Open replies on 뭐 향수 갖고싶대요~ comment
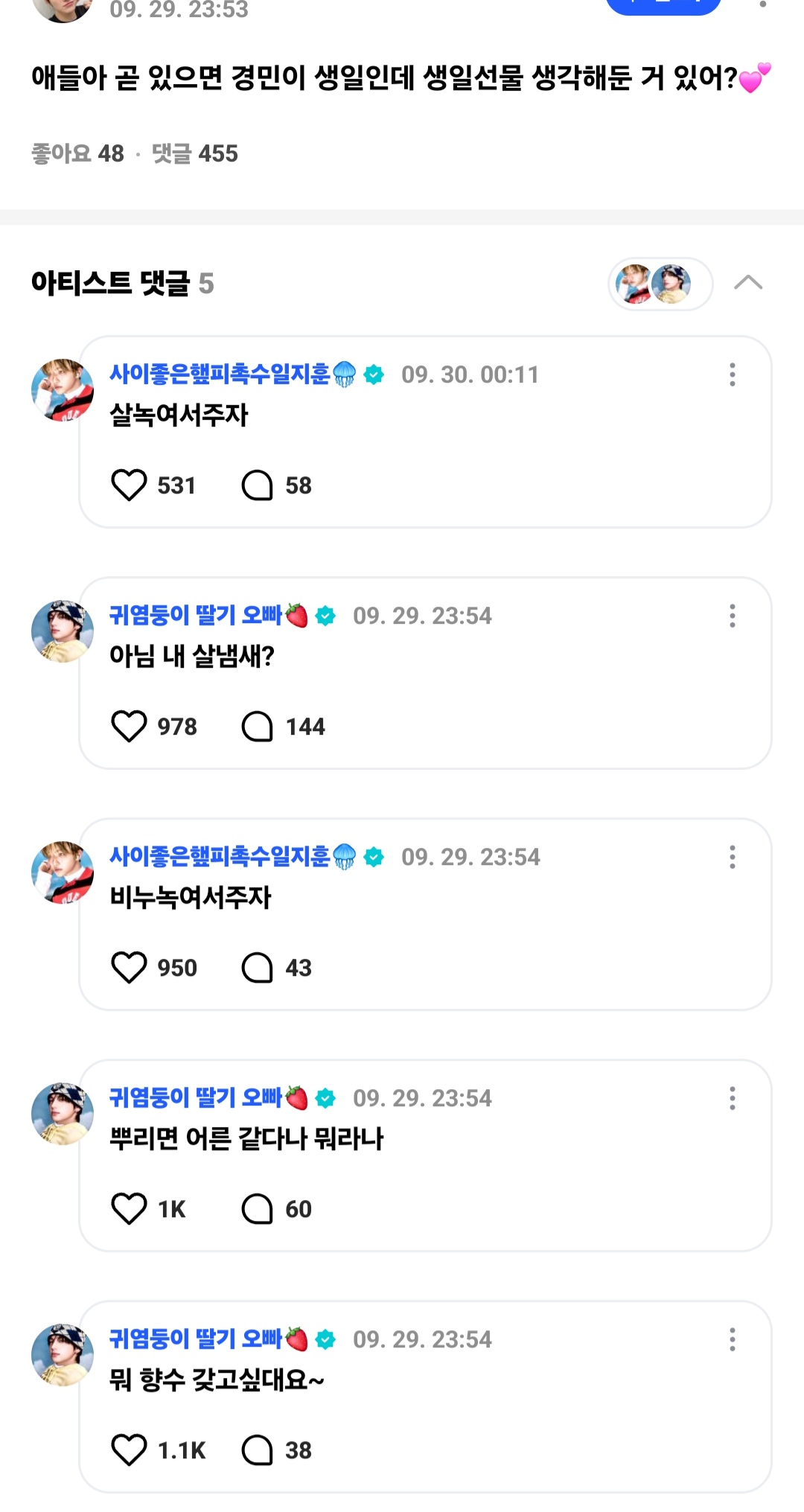Screen dimensions: 804x1512 258,1450
